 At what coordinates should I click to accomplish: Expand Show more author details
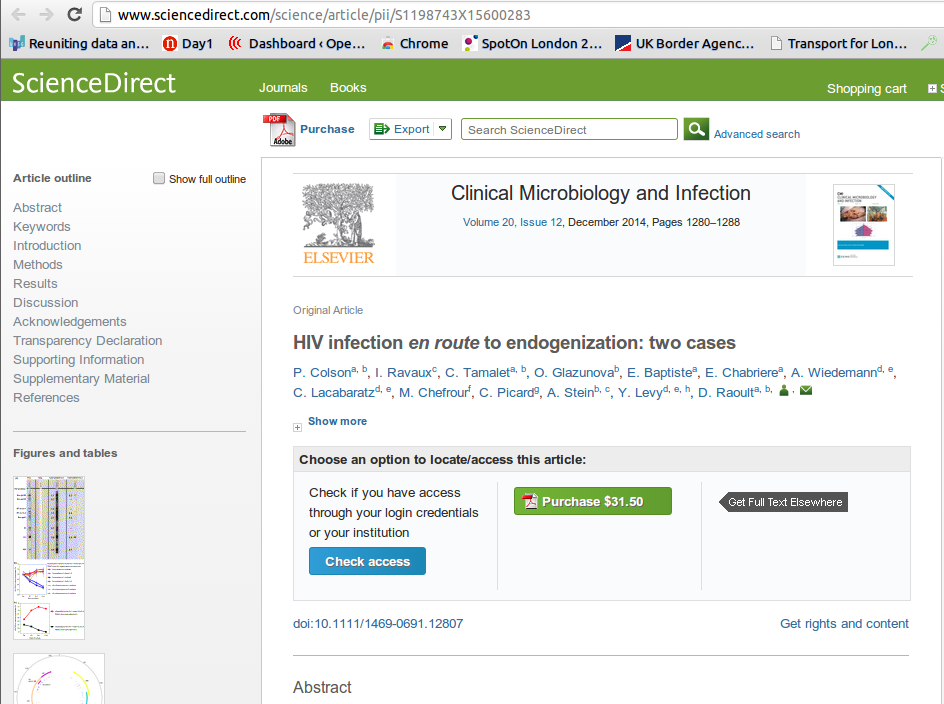[x=337, y=421]
